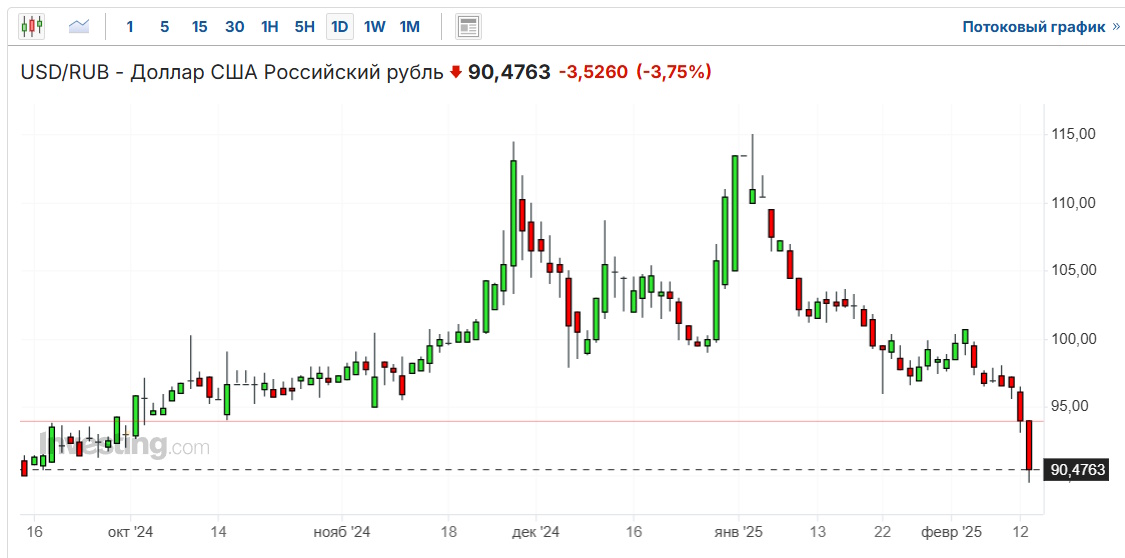The image size is (1125, 558).
Task: Choose the 15-minute interval
Action: click(x=199, y=27)
